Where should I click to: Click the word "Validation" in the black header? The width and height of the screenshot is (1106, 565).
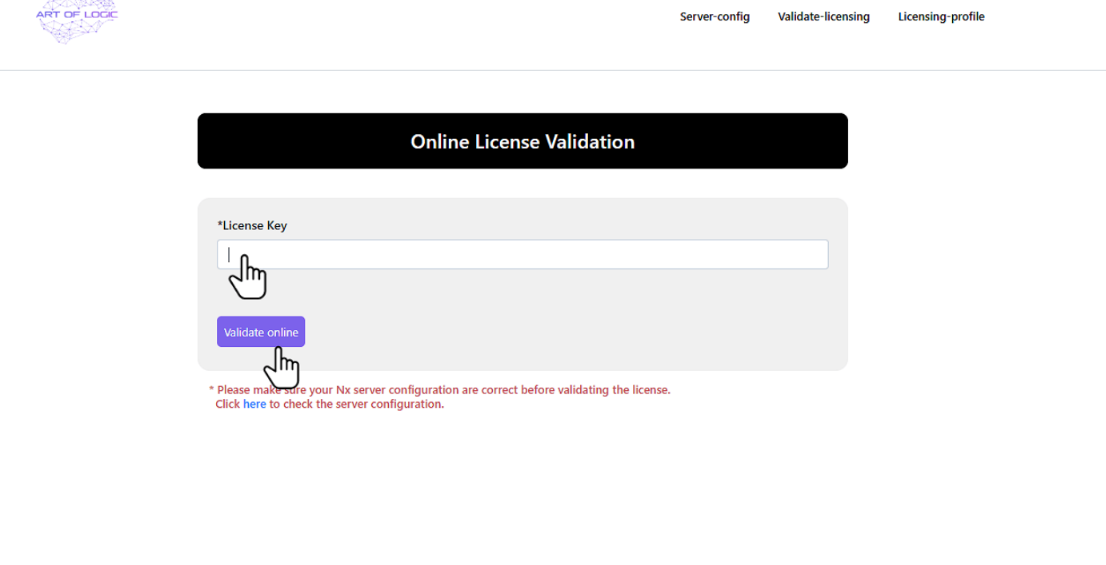click(588, 142)
